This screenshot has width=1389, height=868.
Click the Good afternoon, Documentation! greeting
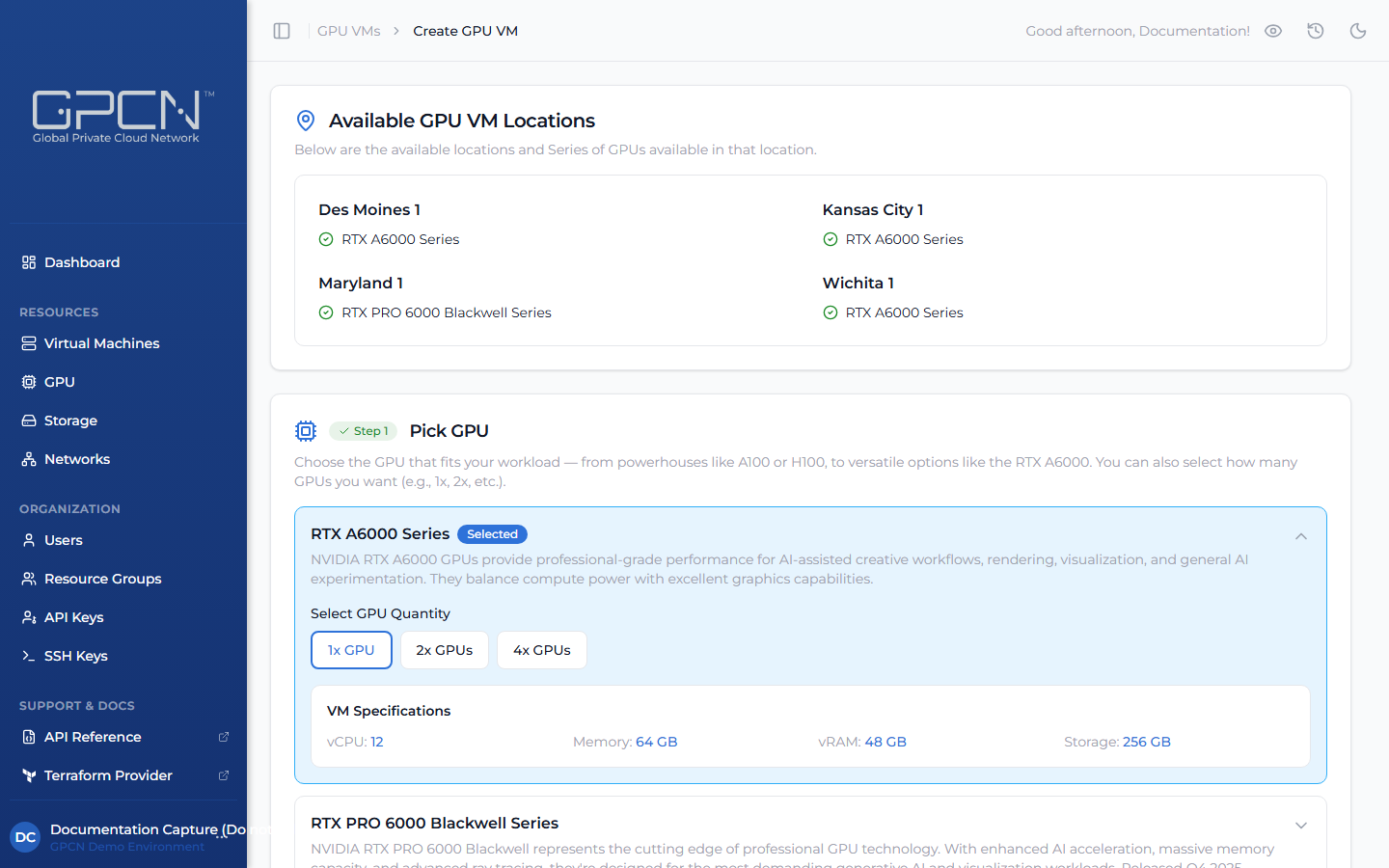click(1138, 31)
